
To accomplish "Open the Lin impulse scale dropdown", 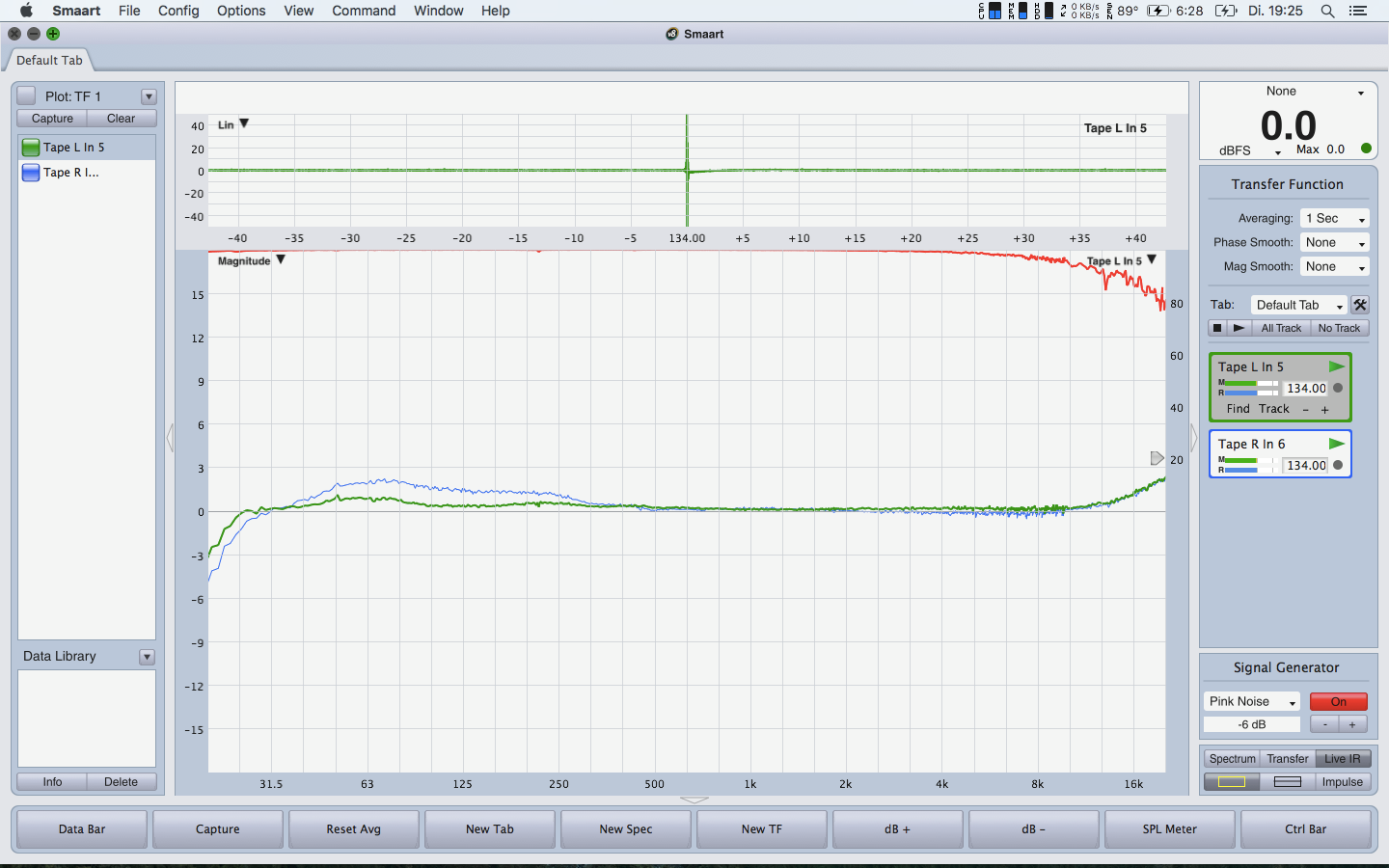I will pyautogui.click(x=244, y=123).
